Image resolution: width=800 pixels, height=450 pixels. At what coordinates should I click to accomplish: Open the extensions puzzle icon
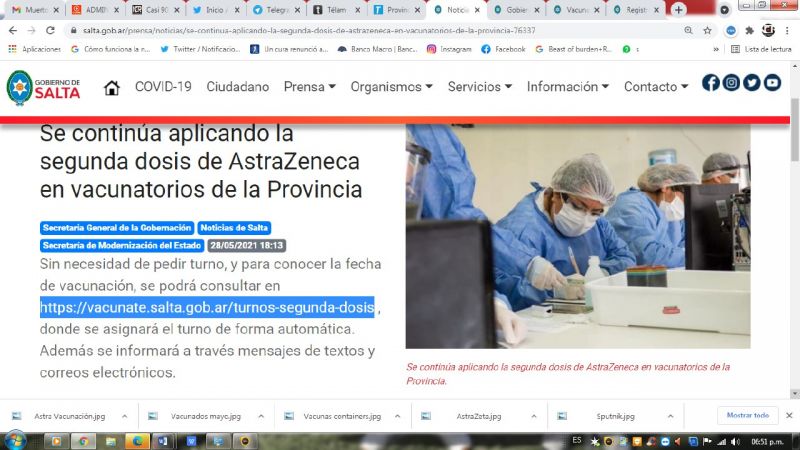pyautogui.click(x=749, y=31)
